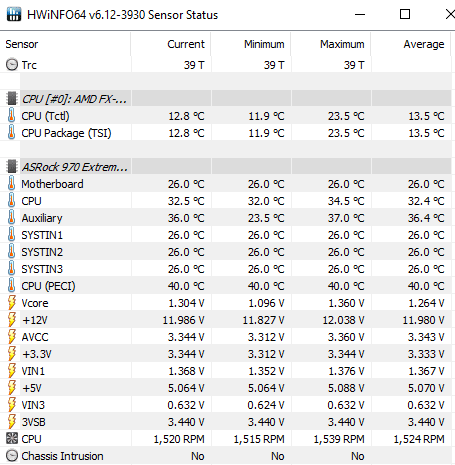Click the Sensor column header
The image size is (455, 465).
65,44
